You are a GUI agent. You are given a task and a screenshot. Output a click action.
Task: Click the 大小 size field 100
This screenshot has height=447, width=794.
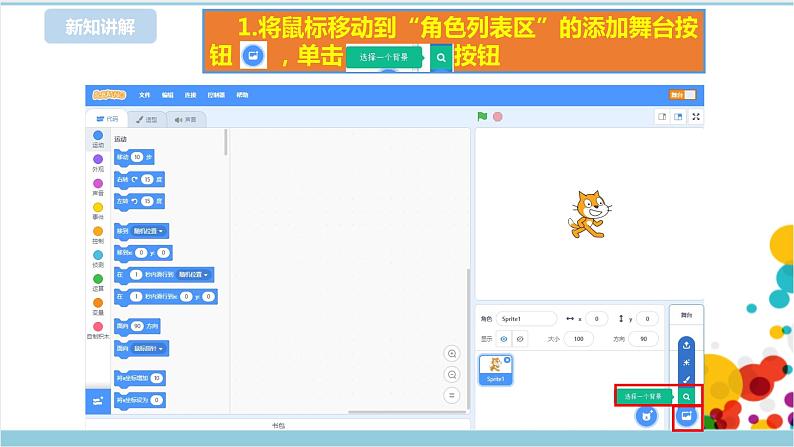point(578,339)
